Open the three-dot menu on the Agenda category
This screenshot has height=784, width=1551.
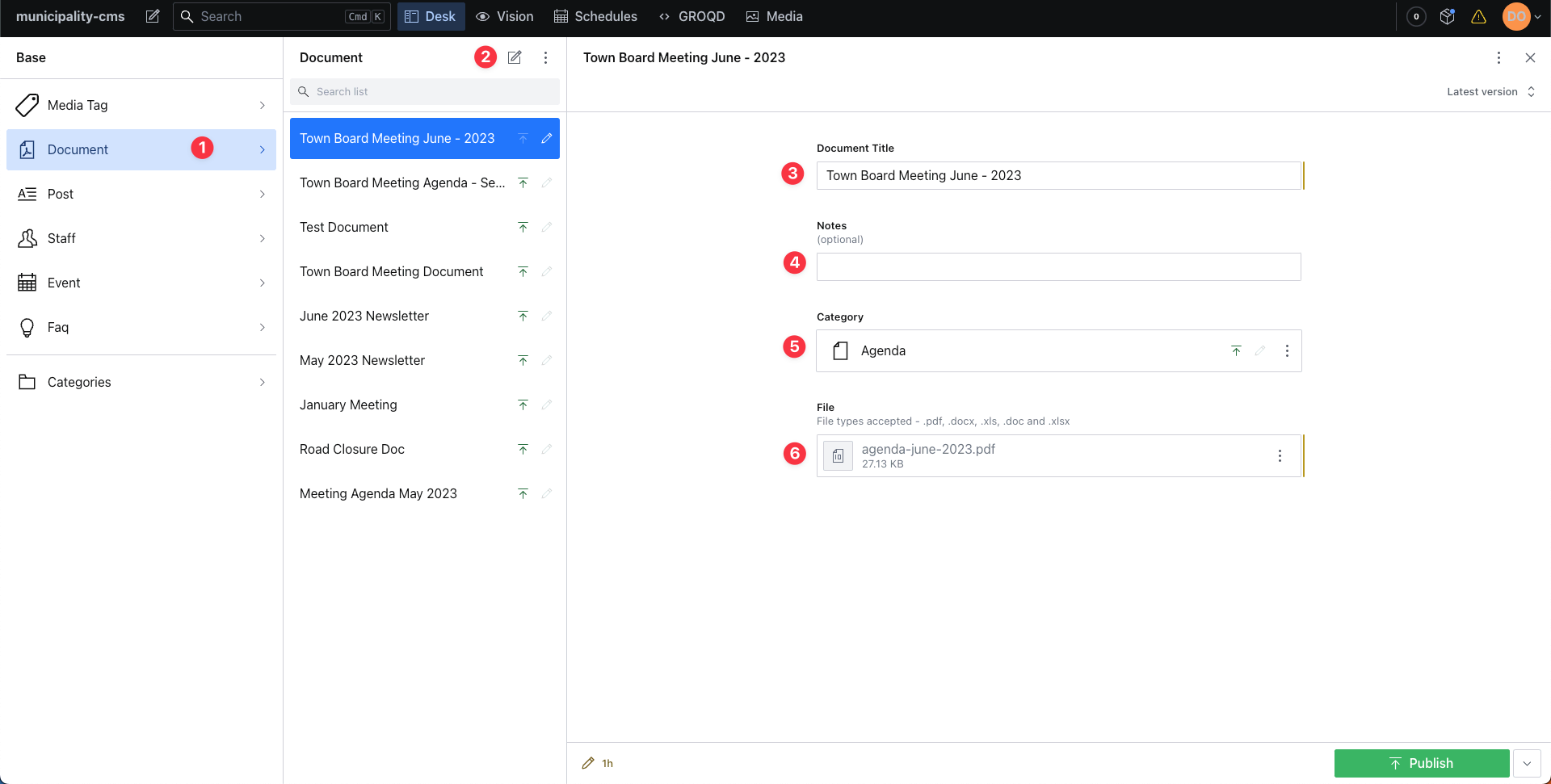click(x=1288, y=350)
